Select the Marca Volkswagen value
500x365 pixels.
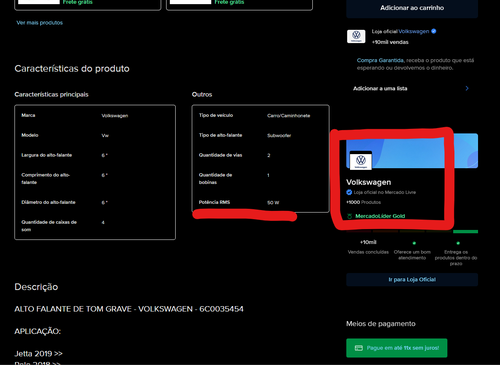click(115, 116)
